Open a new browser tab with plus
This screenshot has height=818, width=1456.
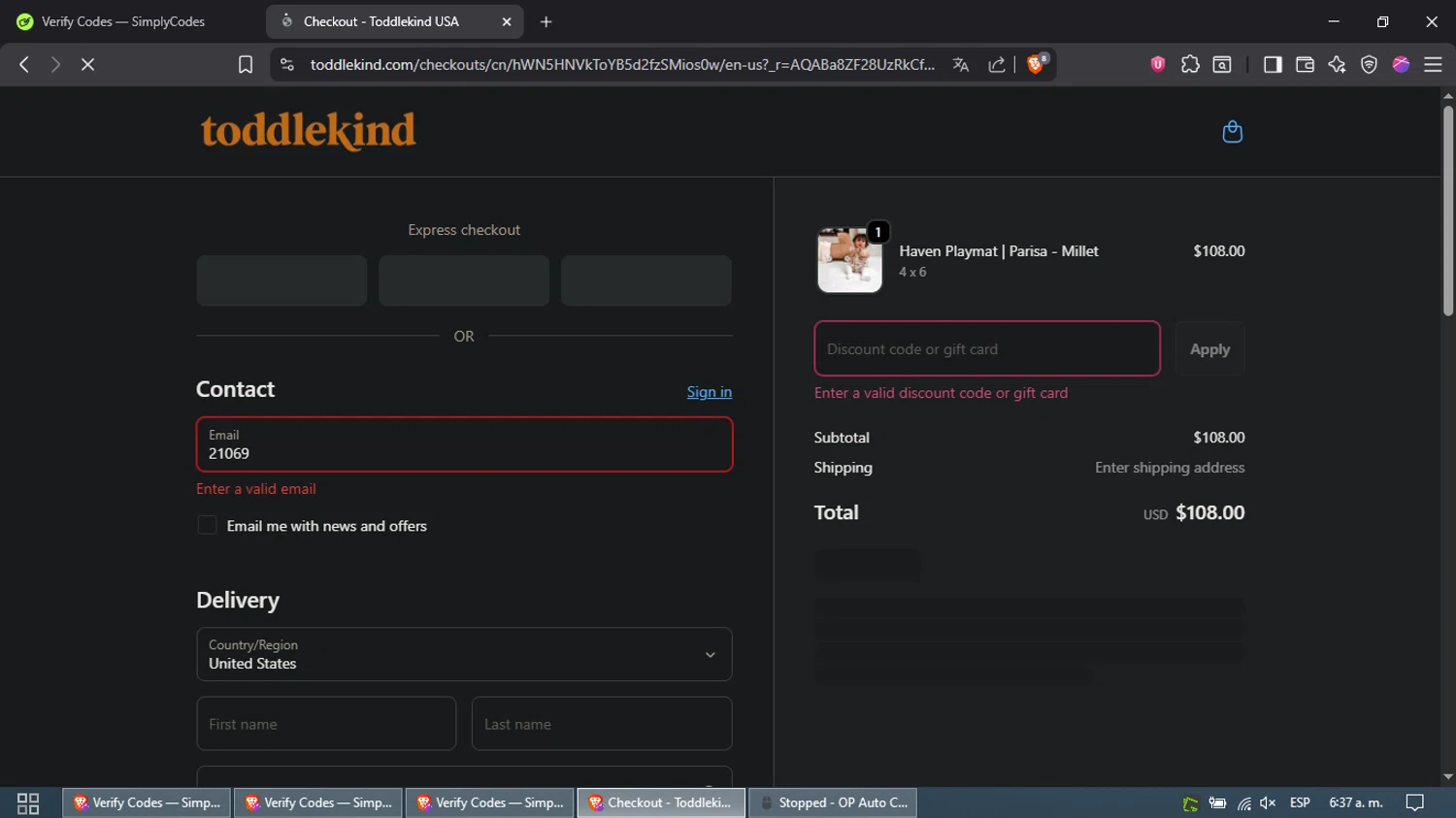pos(546,21)
